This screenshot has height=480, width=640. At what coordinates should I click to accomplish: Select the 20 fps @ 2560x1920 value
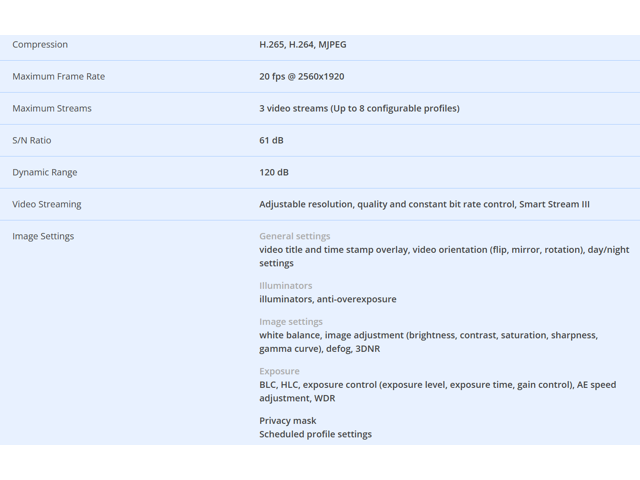point(301,77)
